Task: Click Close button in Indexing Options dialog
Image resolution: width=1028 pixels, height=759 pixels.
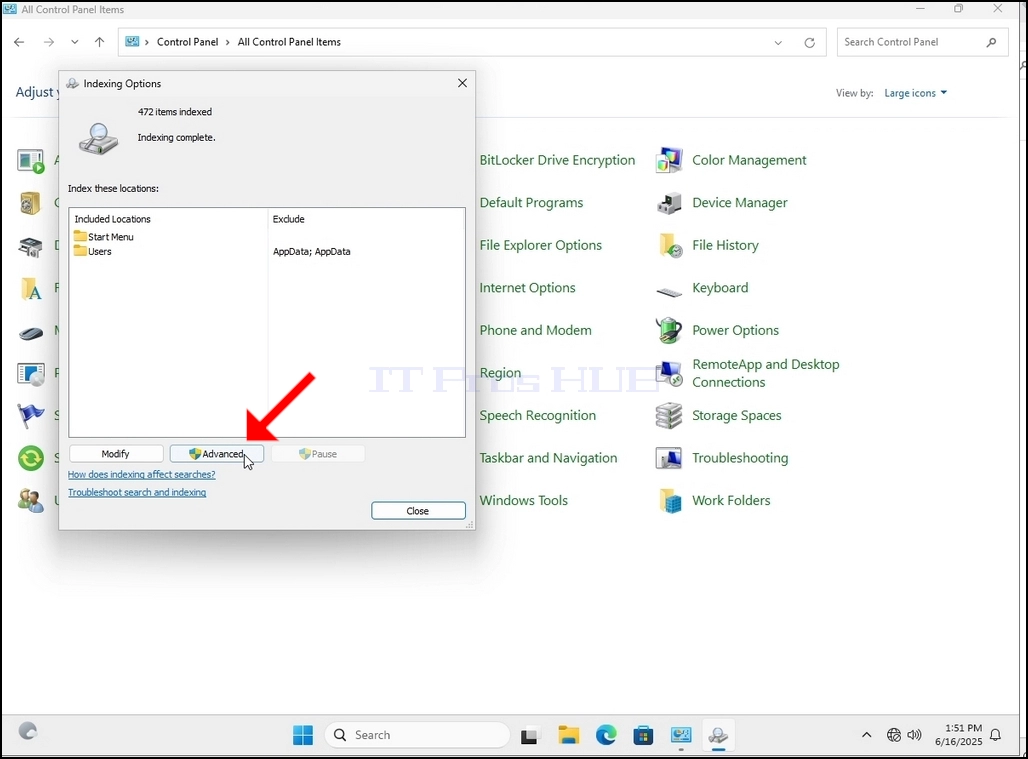Action: pos(418,511)
